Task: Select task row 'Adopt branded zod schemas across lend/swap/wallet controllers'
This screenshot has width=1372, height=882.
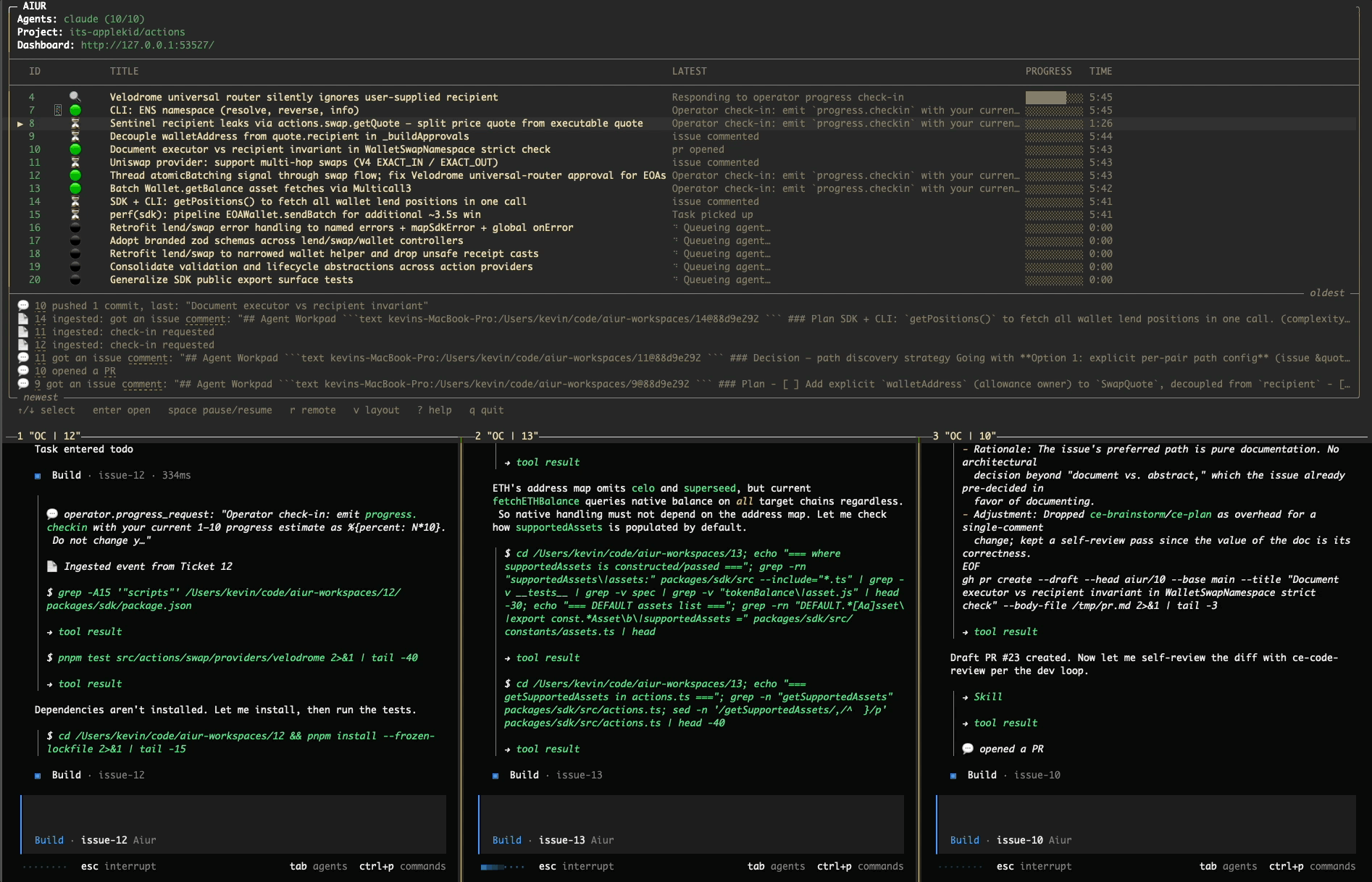Action: click(684, 240)
